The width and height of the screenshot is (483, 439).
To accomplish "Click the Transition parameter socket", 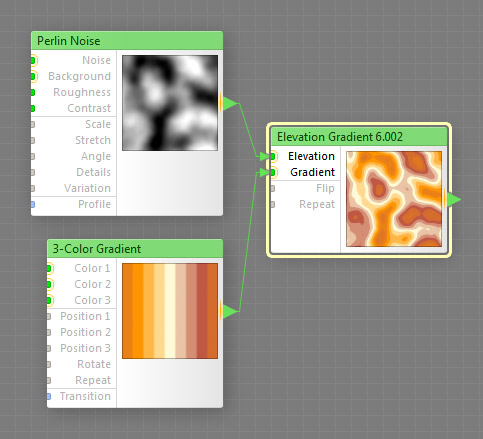I will click(x=49, y=396).
